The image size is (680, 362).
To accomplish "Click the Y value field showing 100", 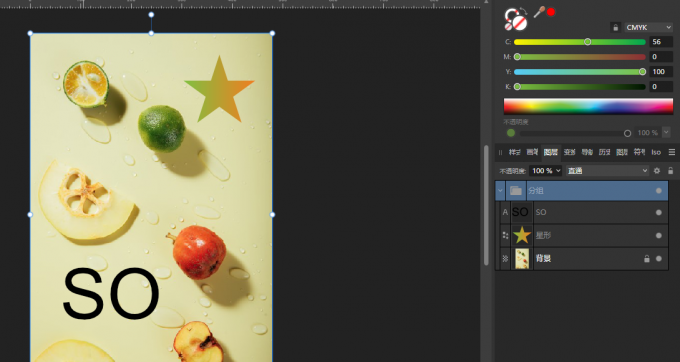I will point(660,72).
